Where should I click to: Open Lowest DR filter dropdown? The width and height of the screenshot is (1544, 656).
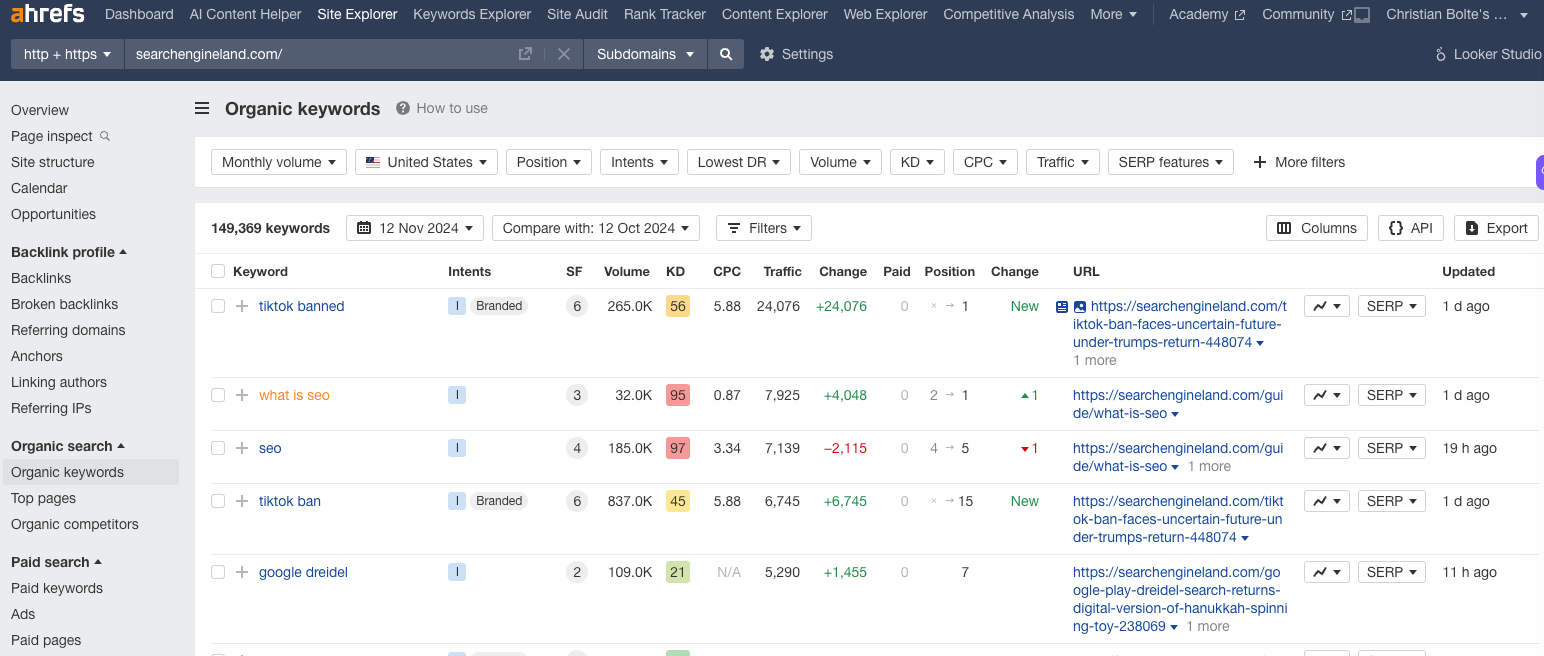739,162
